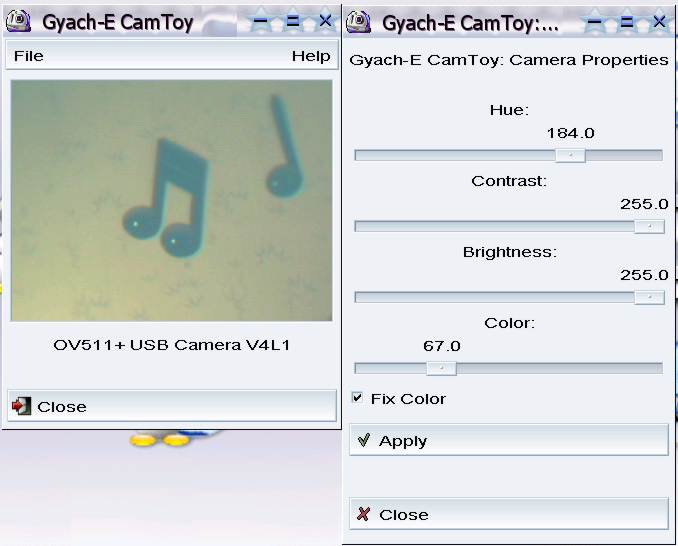Open the Help menu
Image resolution: width=678 pixels, height=546 pixels.
pos(310,56)
